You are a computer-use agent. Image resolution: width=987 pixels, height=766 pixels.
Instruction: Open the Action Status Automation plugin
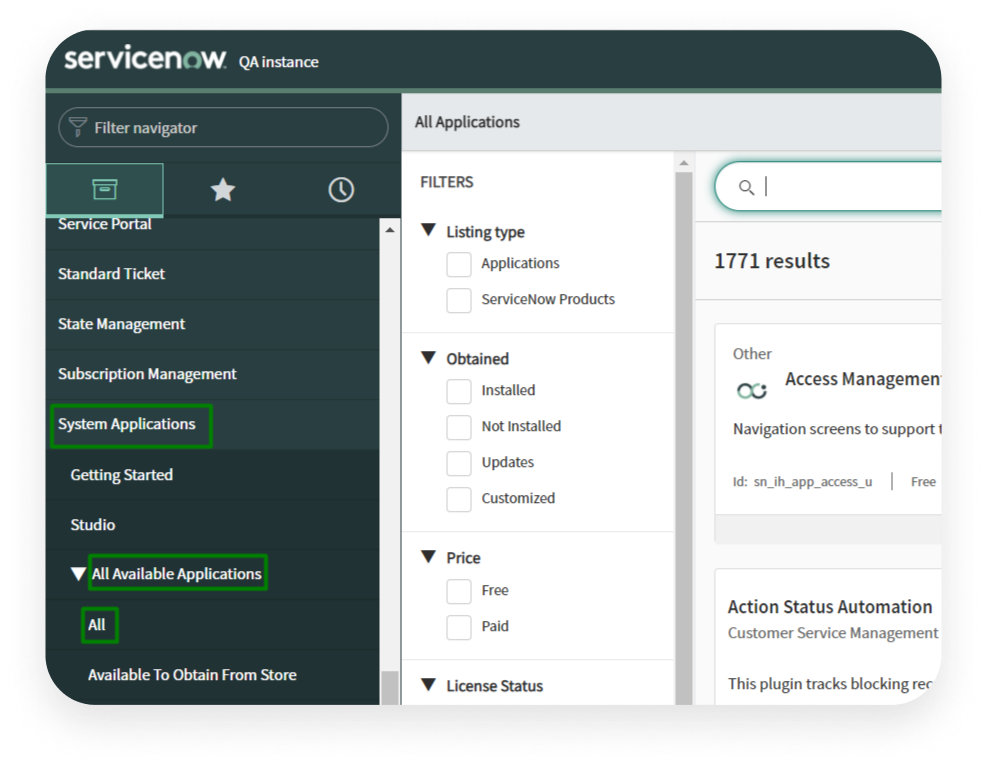coord(830,607)
